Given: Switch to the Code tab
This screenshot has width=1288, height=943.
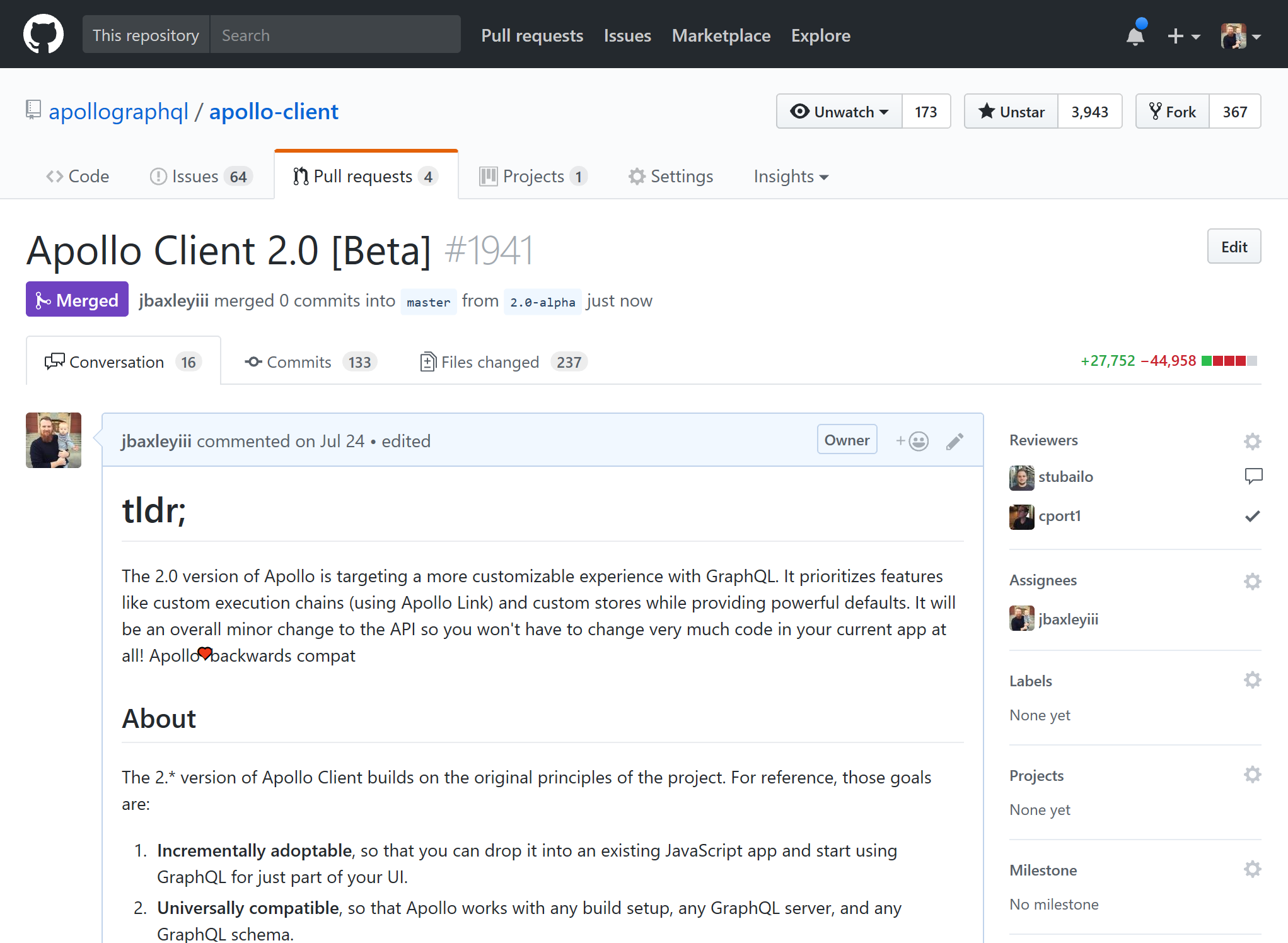Looking at the screenshot, I should (78, 176).
